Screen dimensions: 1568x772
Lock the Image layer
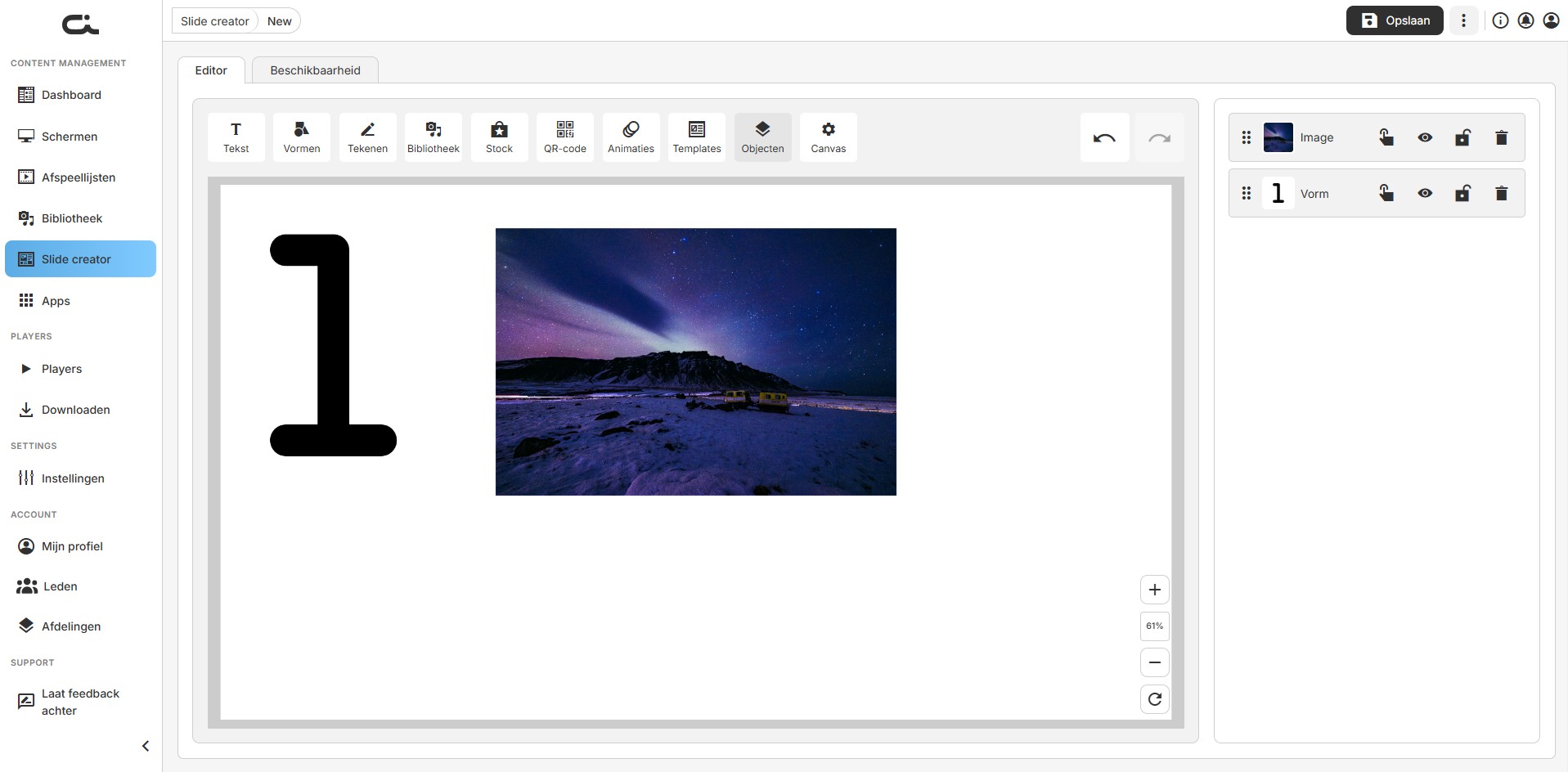(x=1462, y=137)
